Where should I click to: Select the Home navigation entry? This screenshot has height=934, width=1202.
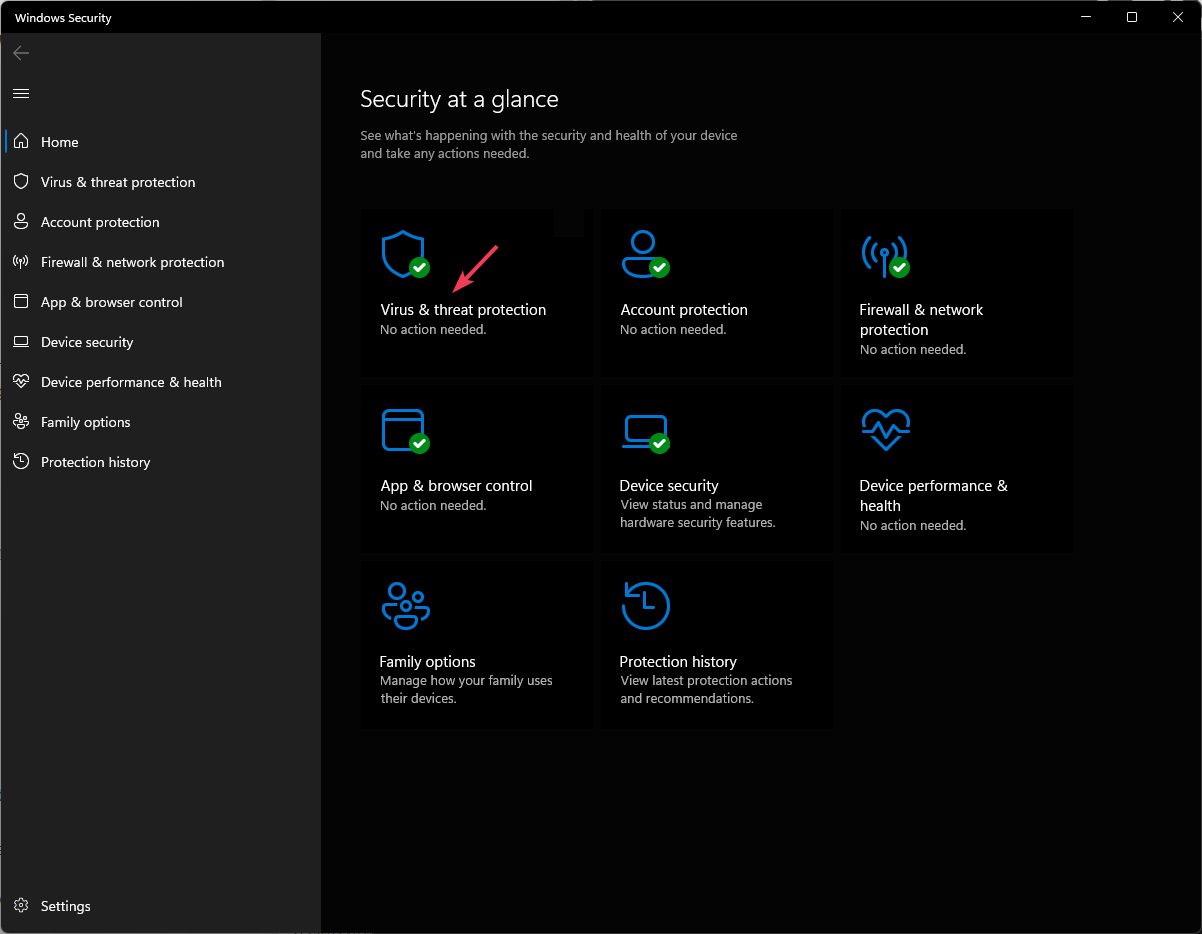tap(60, 141)
